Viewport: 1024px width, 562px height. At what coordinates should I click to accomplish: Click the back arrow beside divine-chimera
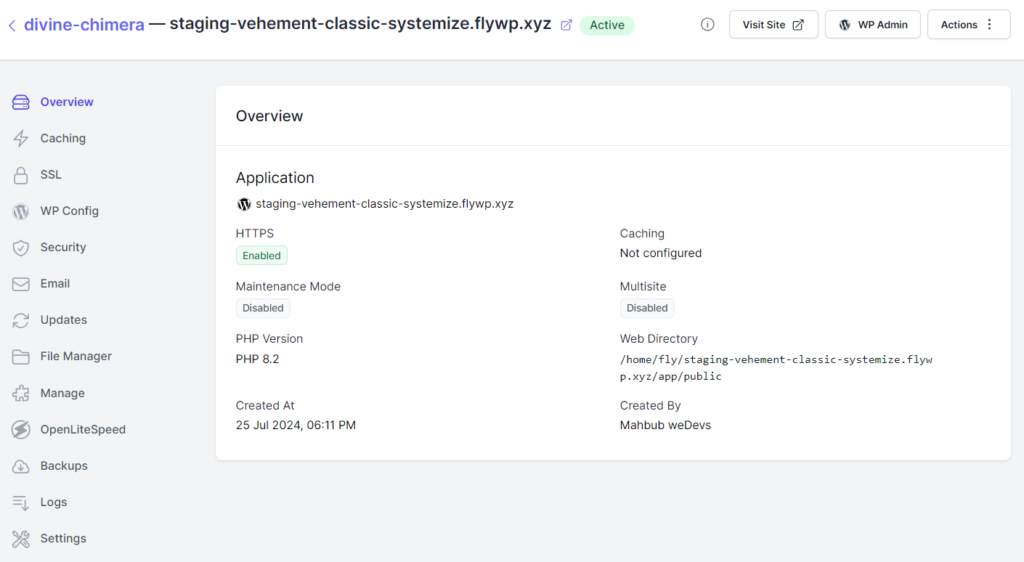pos(12,25)
